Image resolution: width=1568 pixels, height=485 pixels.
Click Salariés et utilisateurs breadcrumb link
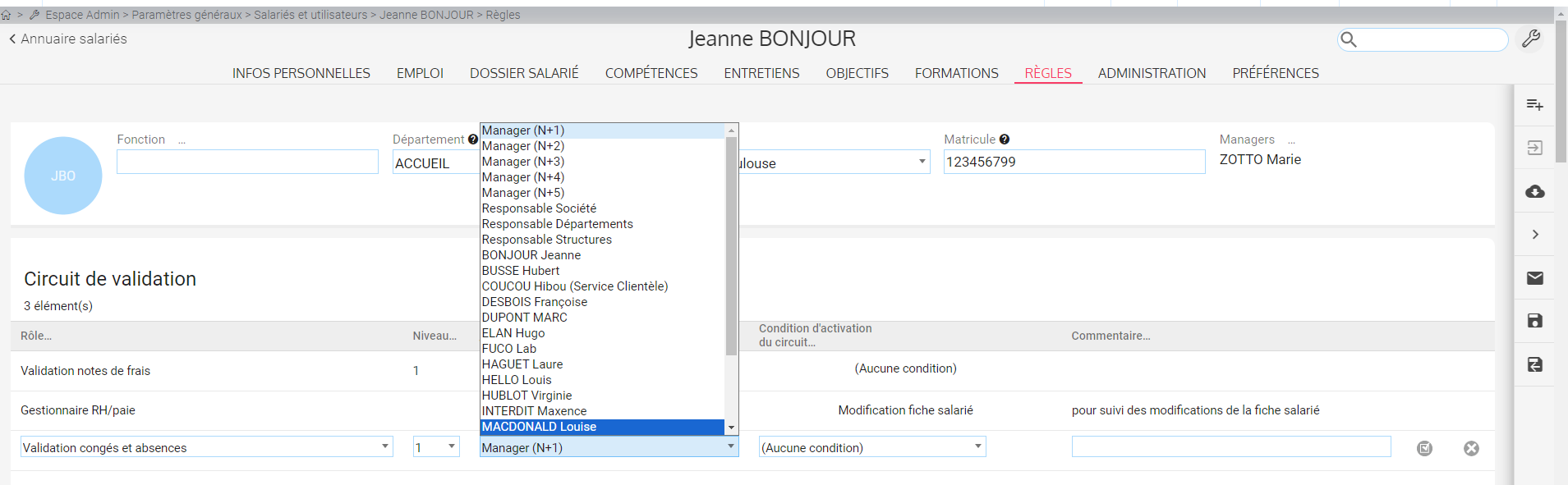tap(310, 15)
